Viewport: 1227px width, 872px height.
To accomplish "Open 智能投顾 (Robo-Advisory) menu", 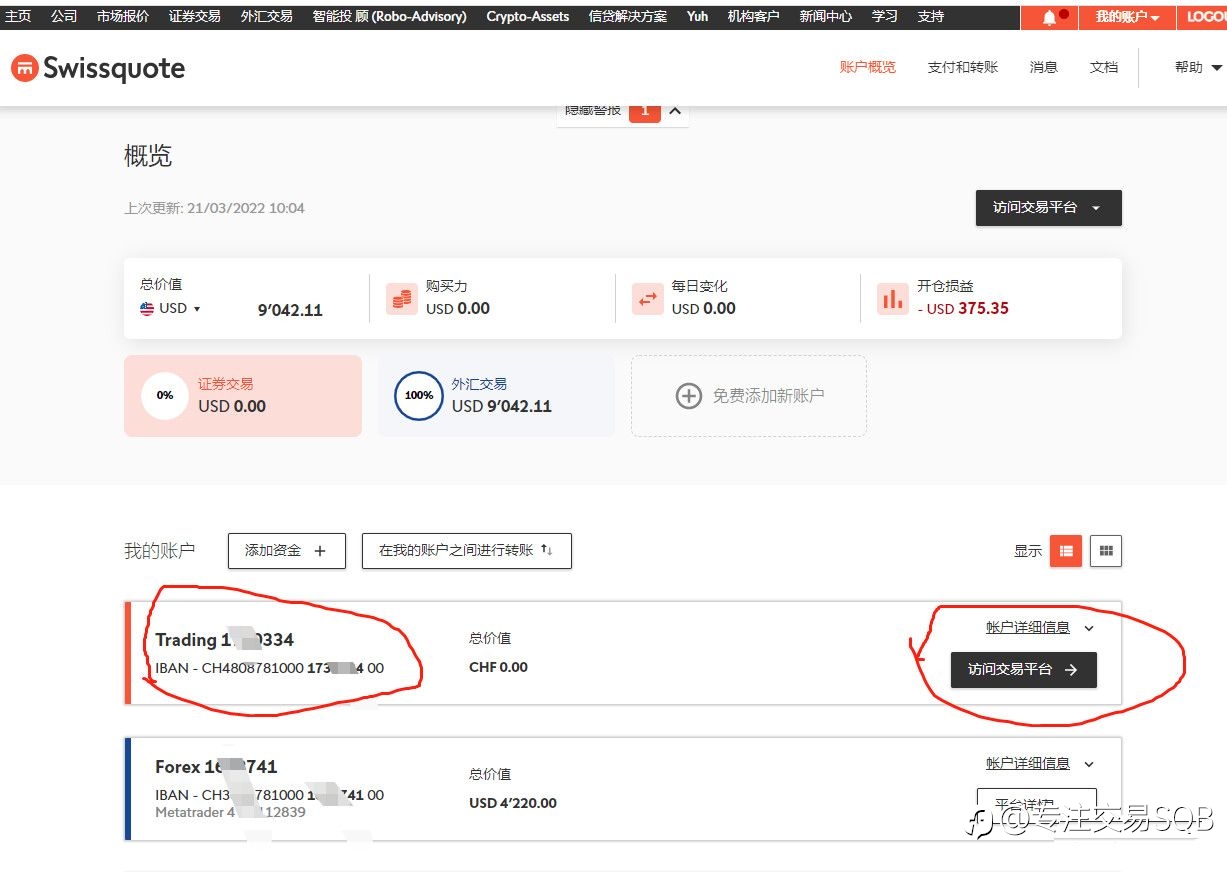I will pyautogui.click(x=389, y=16).
